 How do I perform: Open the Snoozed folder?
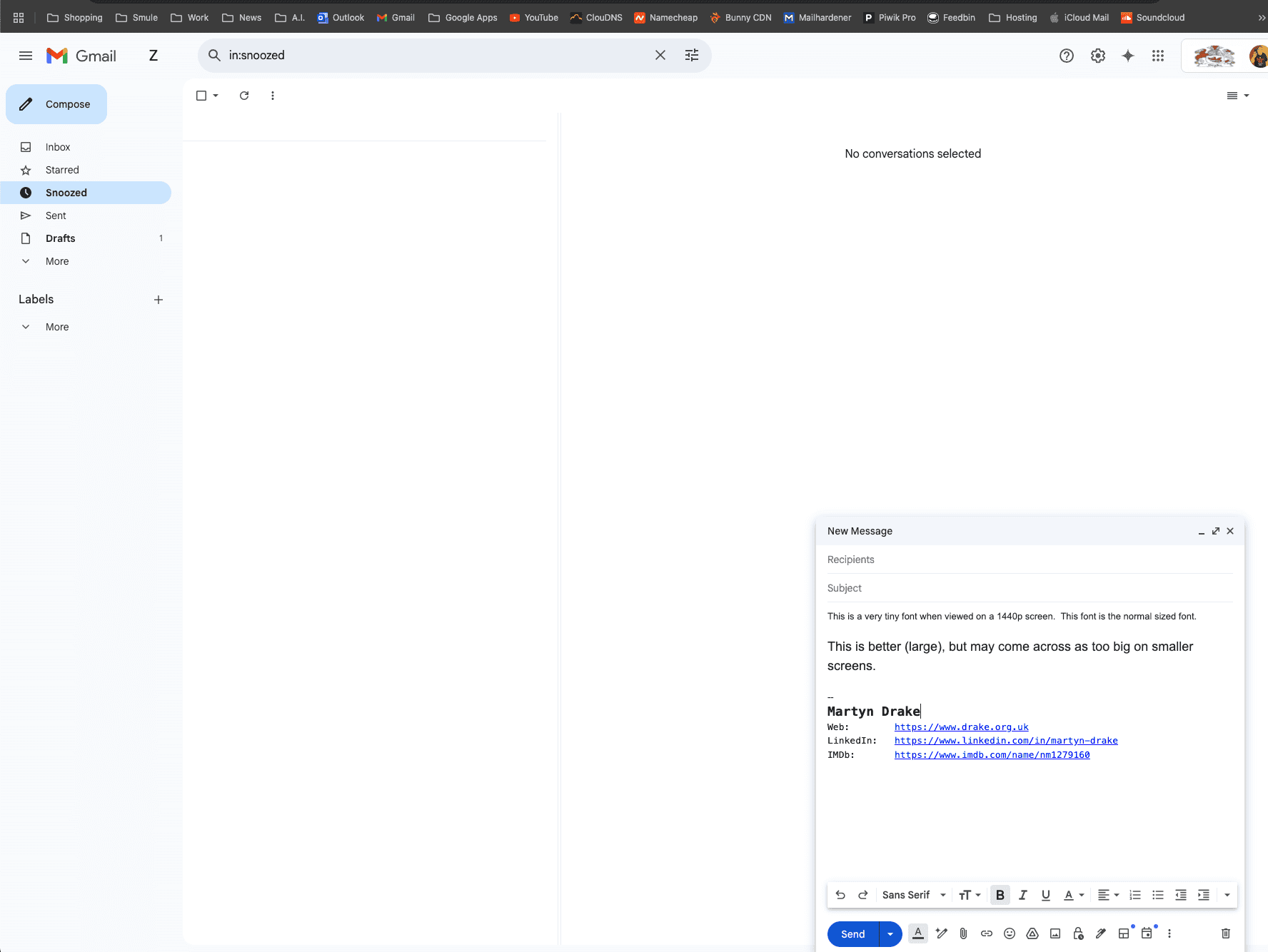tap(86, 193)
